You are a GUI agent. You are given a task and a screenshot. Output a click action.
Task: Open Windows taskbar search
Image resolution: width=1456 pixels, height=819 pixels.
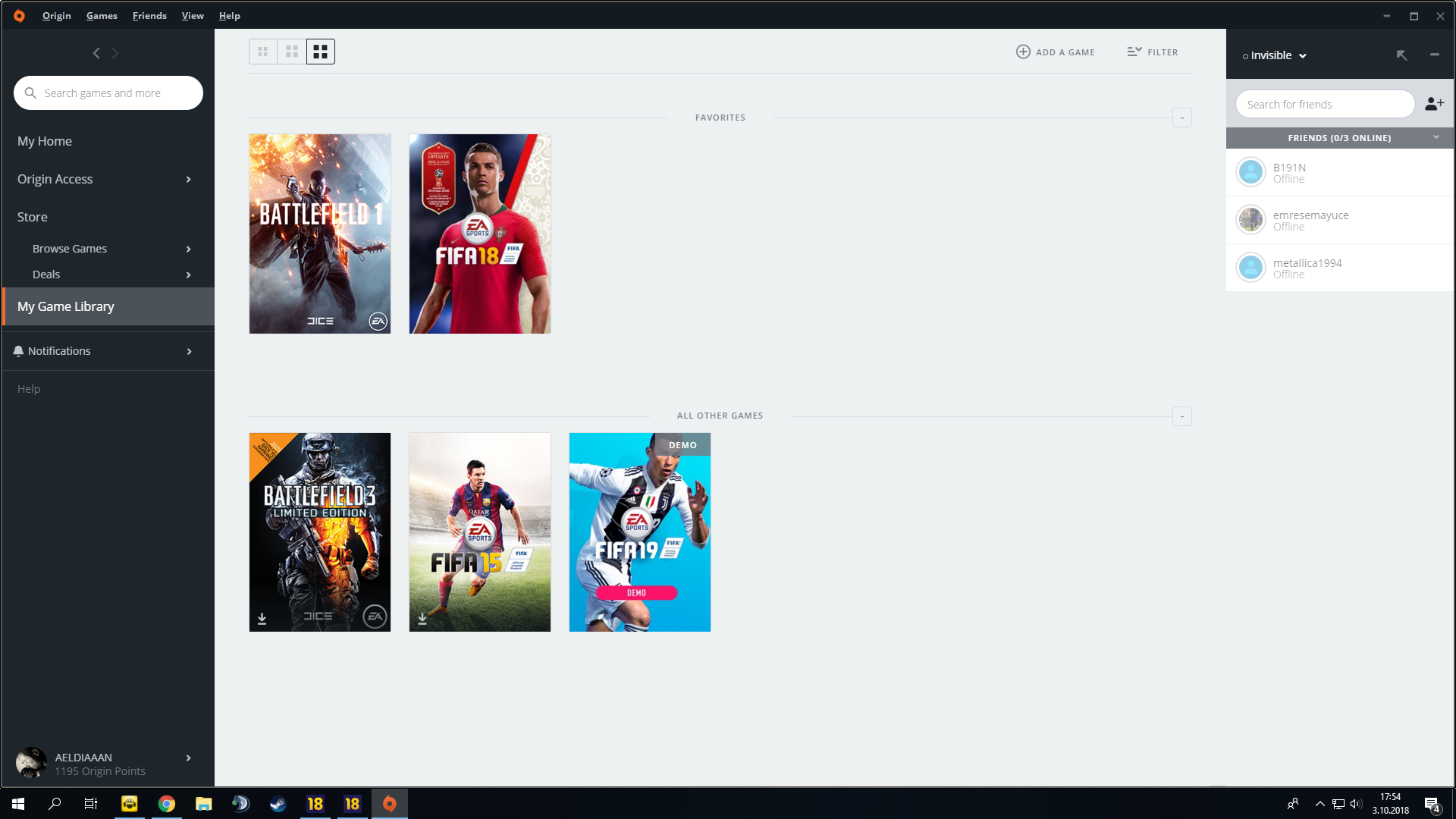55,804
